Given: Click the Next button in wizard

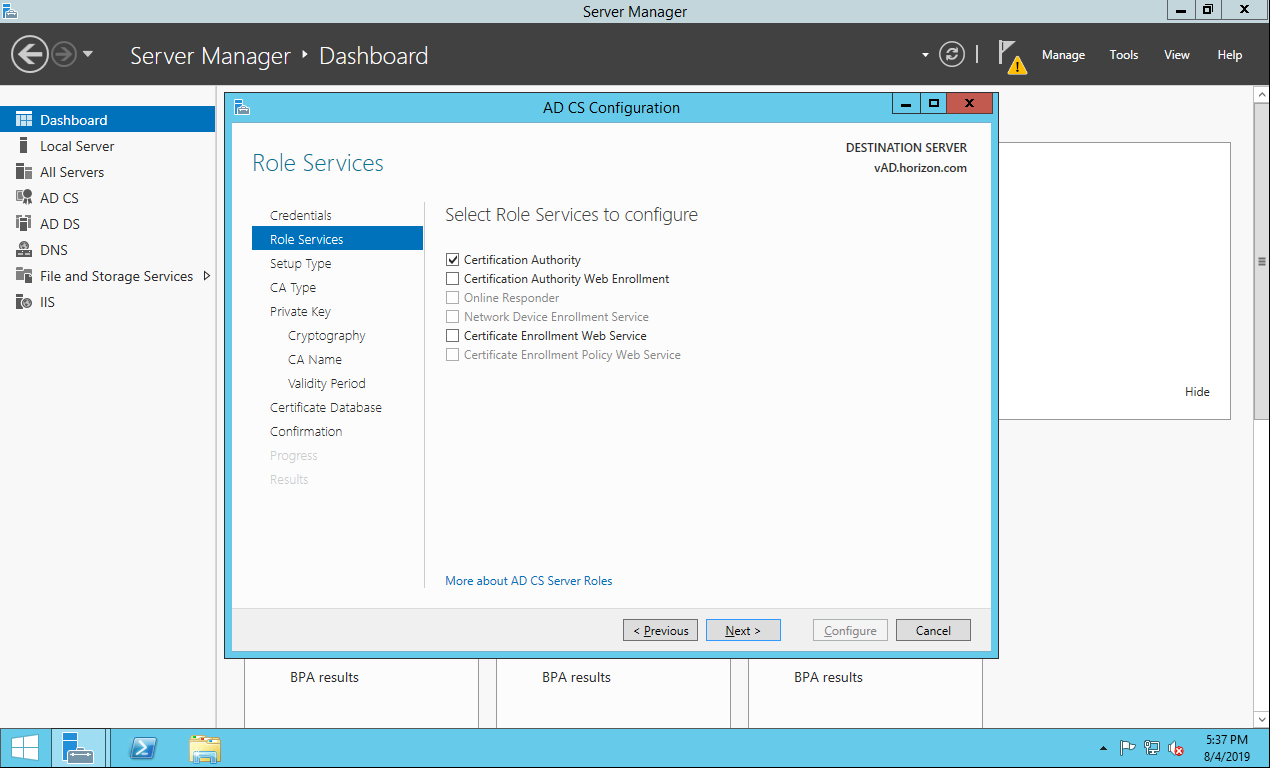Looking at the screenshot, I should pyautogui.click(x=743, y=631).
